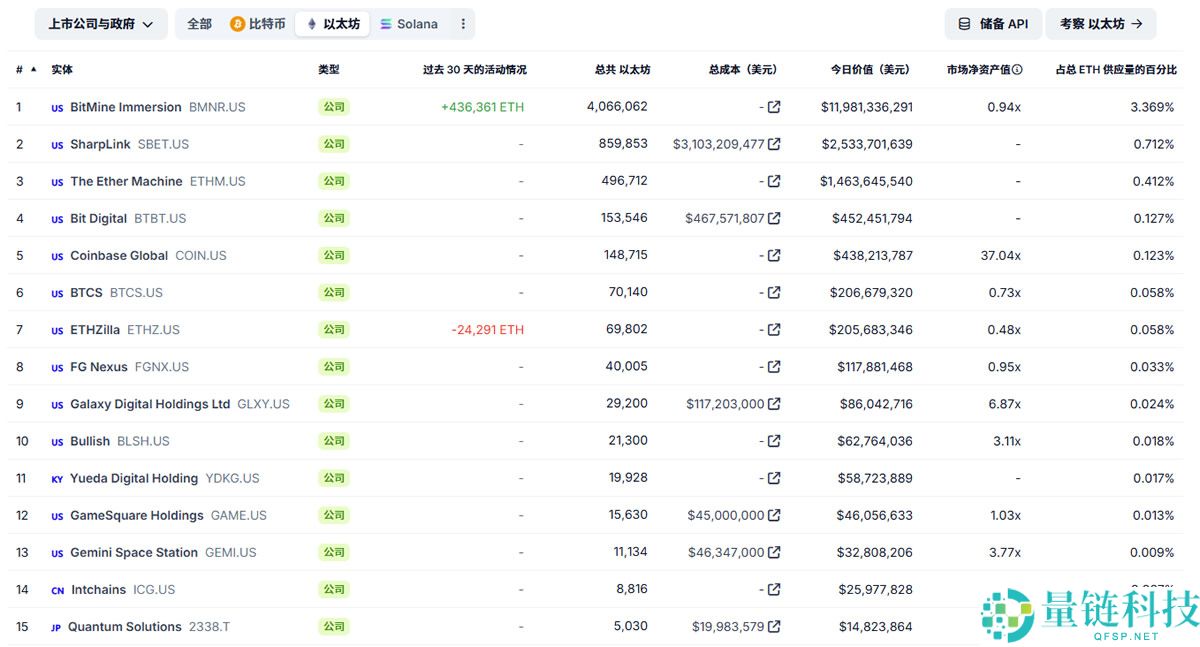Sort by 总成本（美元） column header
Screen dimensions: 1200x647
coord(743,70)
